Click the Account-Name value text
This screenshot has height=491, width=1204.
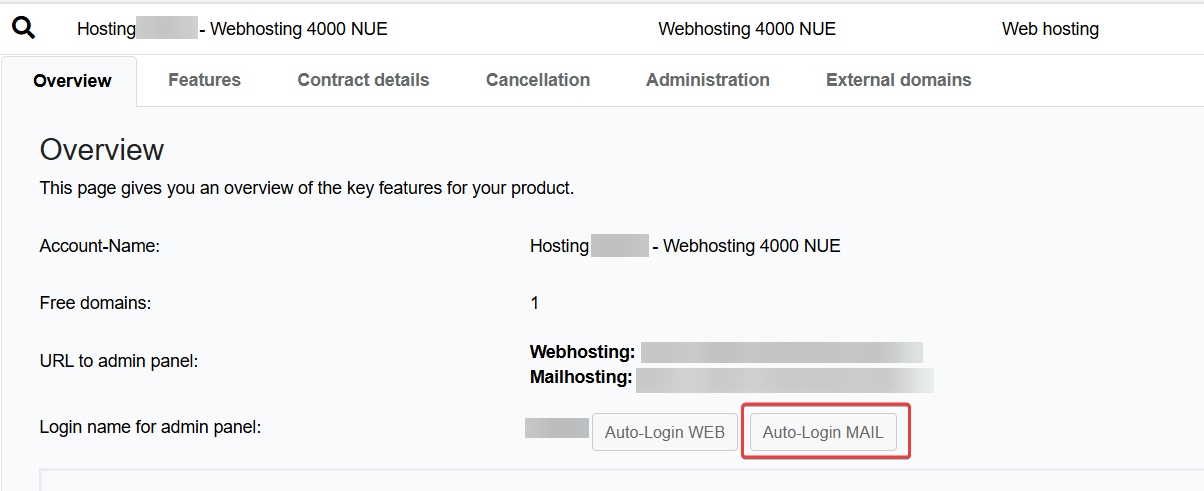[x=685, y=246]
